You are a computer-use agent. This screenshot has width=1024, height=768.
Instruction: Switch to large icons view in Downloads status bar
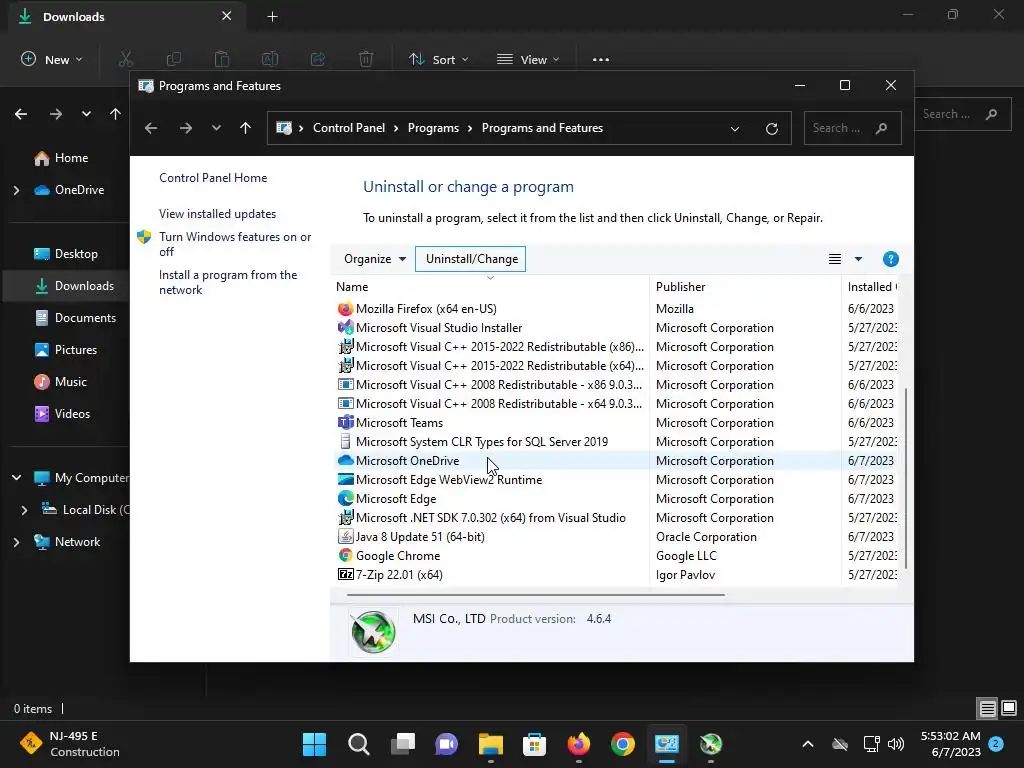click(1009, 709)
